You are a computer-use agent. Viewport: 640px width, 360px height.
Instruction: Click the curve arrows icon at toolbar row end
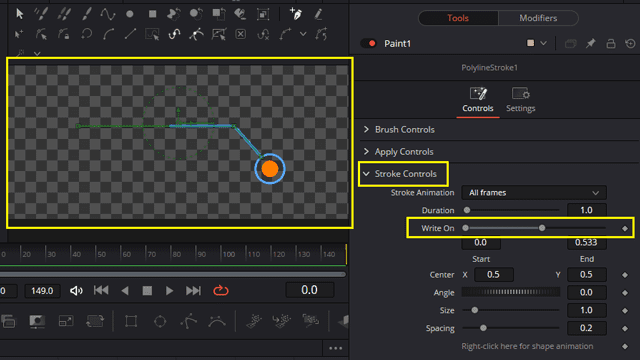[322, 34]
